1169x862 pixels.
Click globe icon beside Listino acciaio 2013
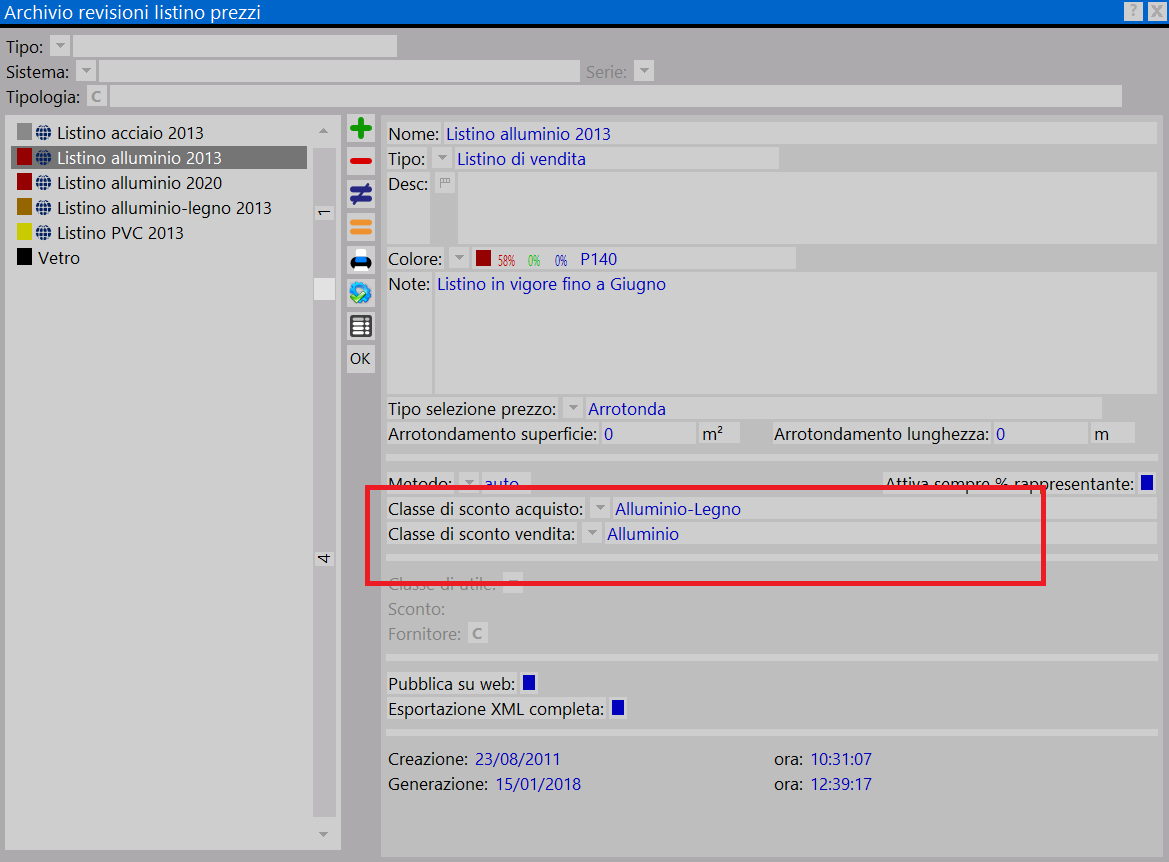coord(44,133)
